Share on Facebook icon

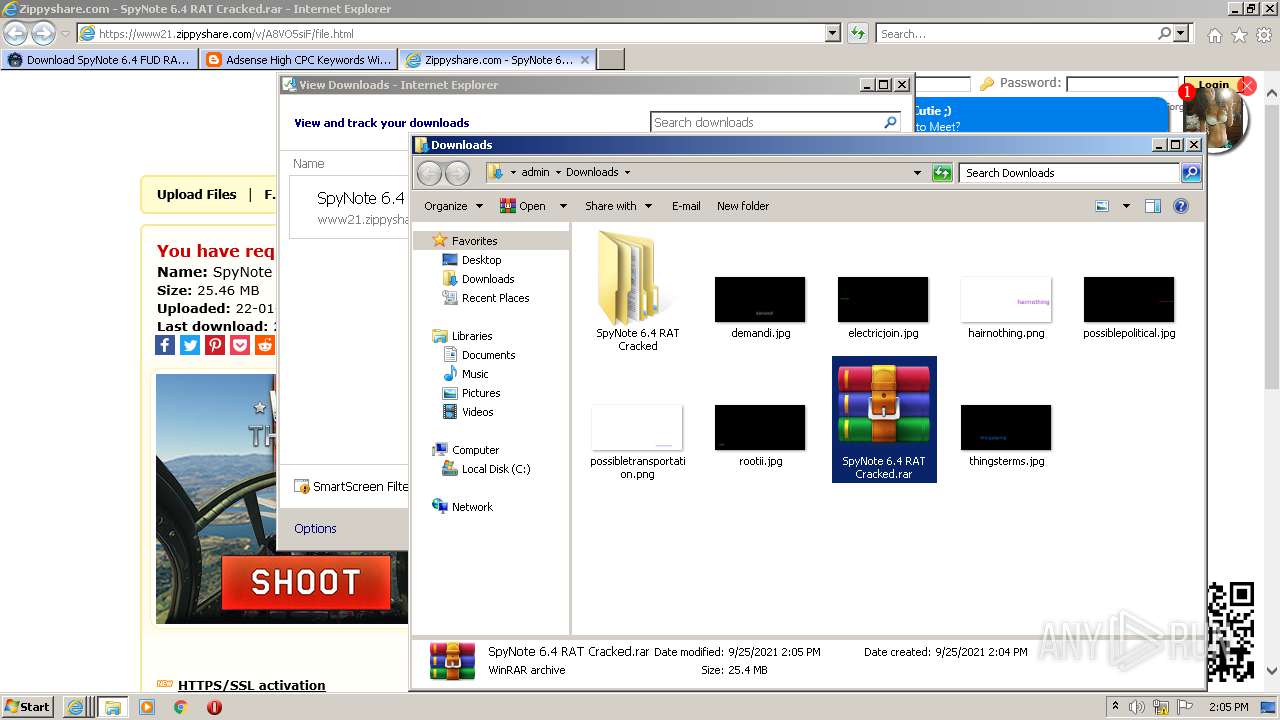pos(166,345)
